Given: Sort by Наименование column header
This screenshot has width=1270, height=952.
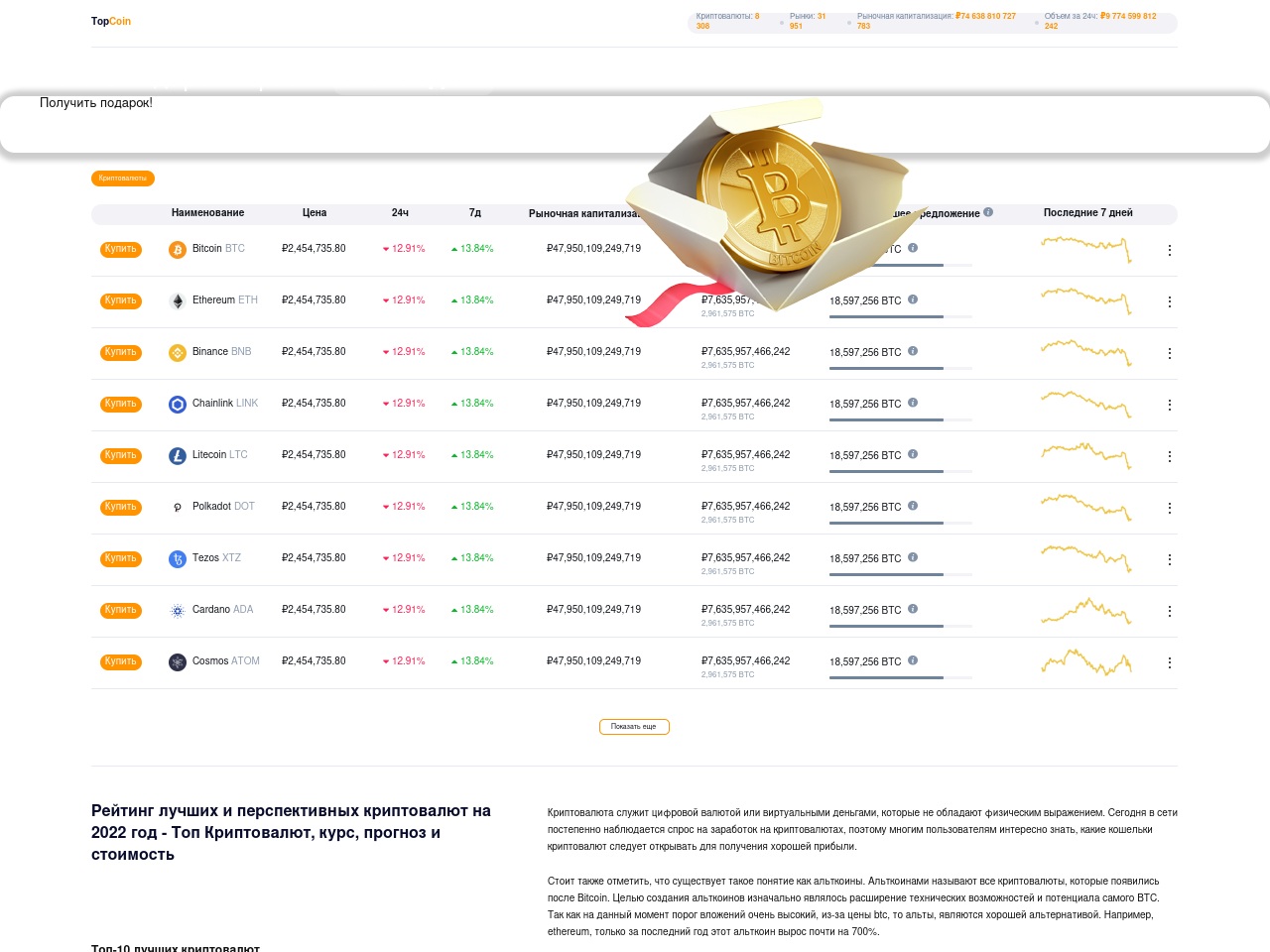Looking at the screenshot, I should (207, 213).
